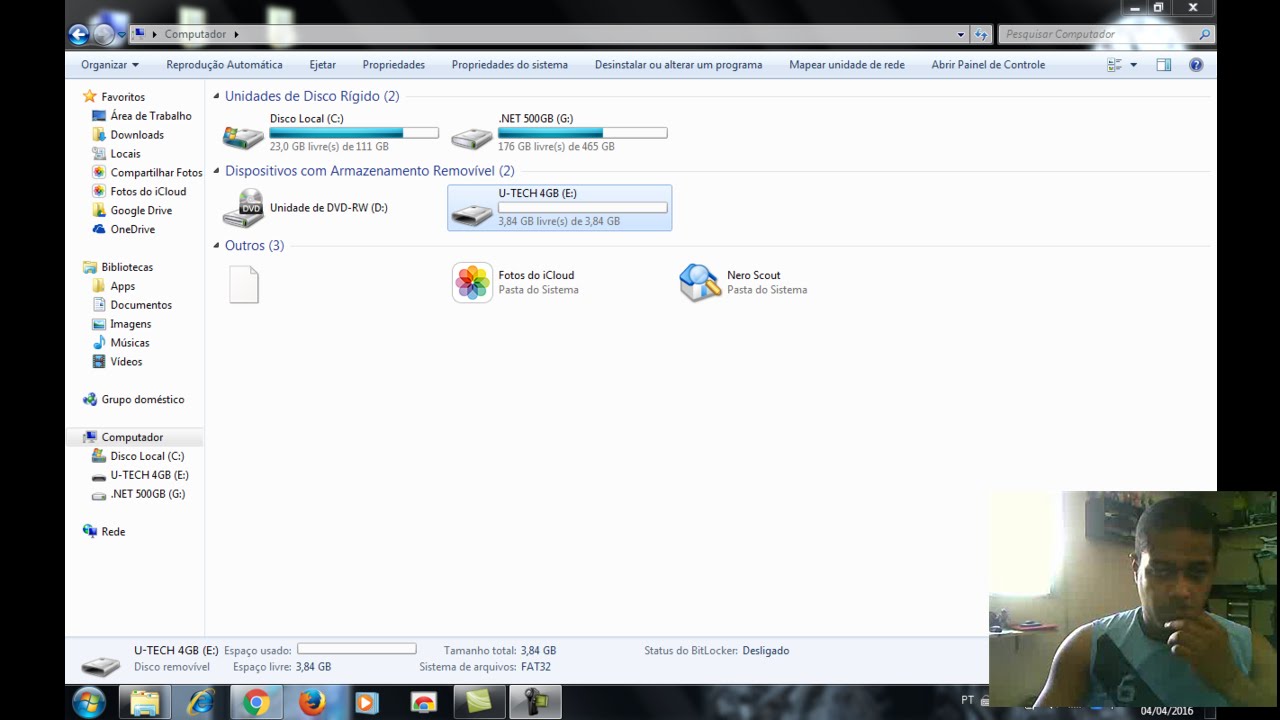The image size is (1280, 720).
Task: Open Propriedades from toolbar
Action: pyautogui.click(x=393, y=65)
